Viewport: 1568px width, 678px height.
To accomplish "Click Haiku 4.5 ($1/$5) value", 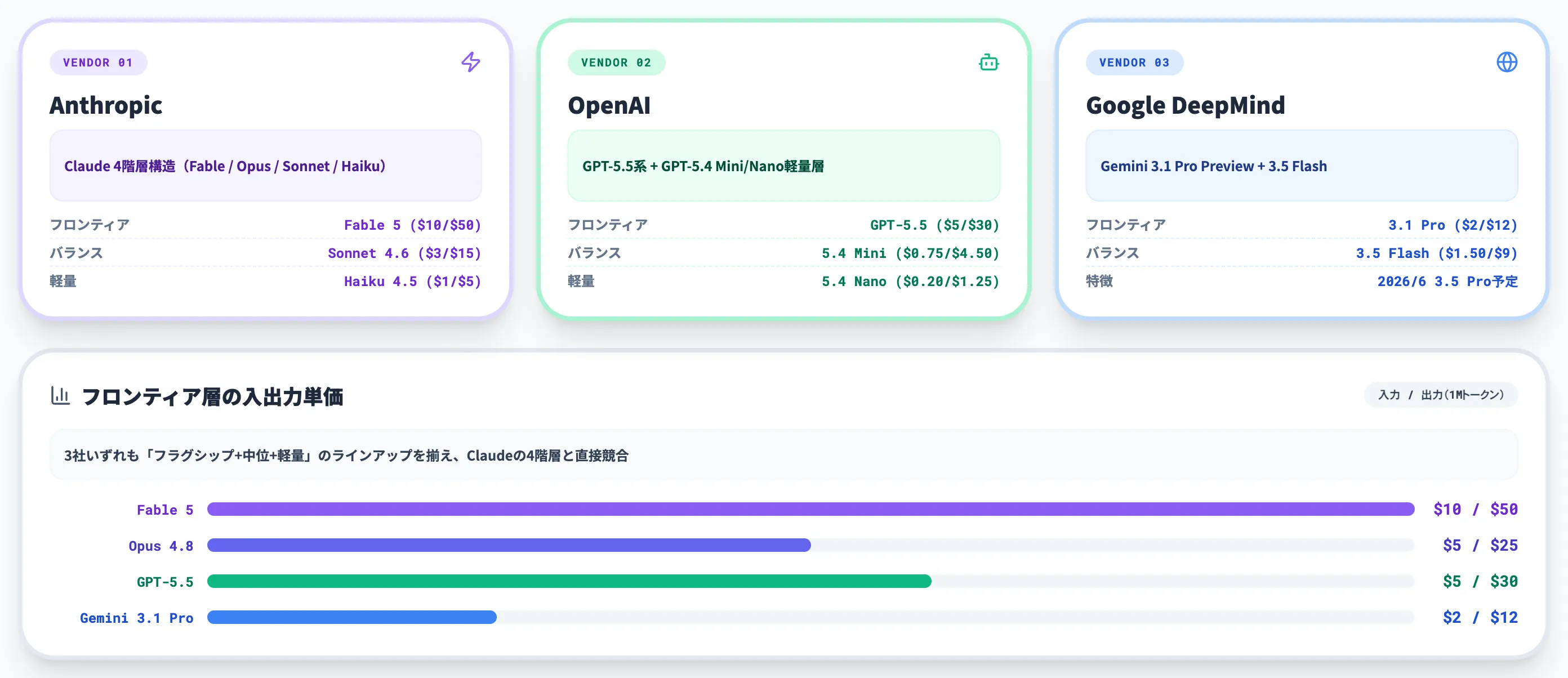I will point(413,281).
